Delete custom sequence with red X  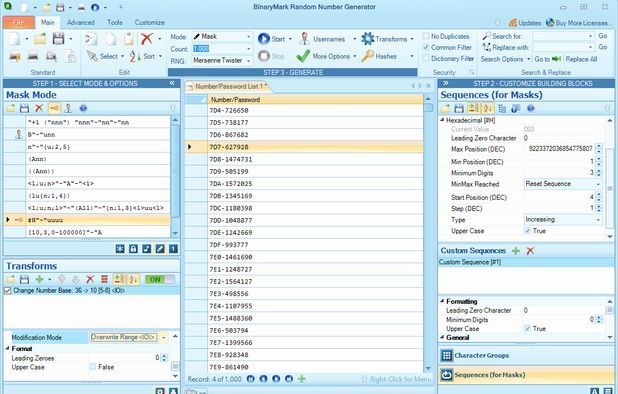[531, 251]
